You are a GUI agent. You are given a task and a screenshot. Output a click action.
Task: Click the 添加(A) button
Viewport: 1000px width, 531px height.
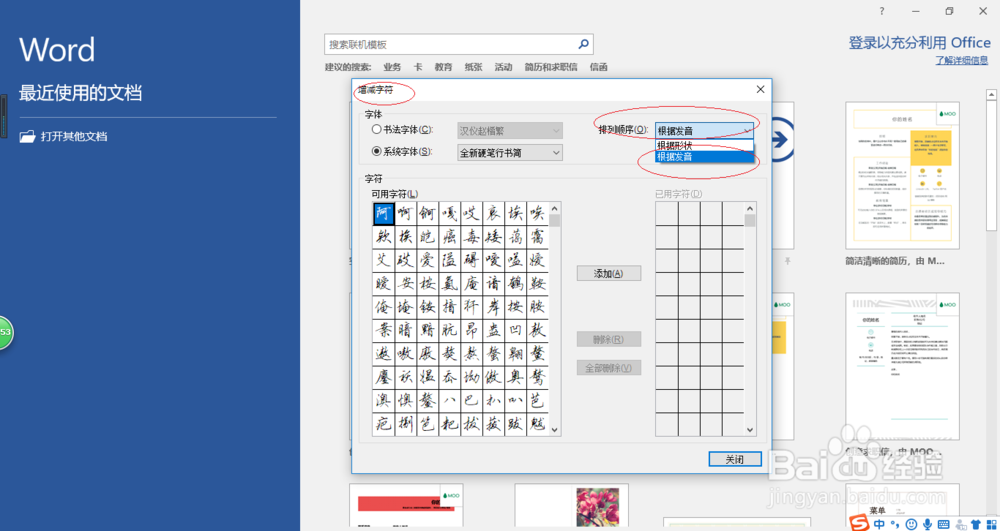pos(608,273)
